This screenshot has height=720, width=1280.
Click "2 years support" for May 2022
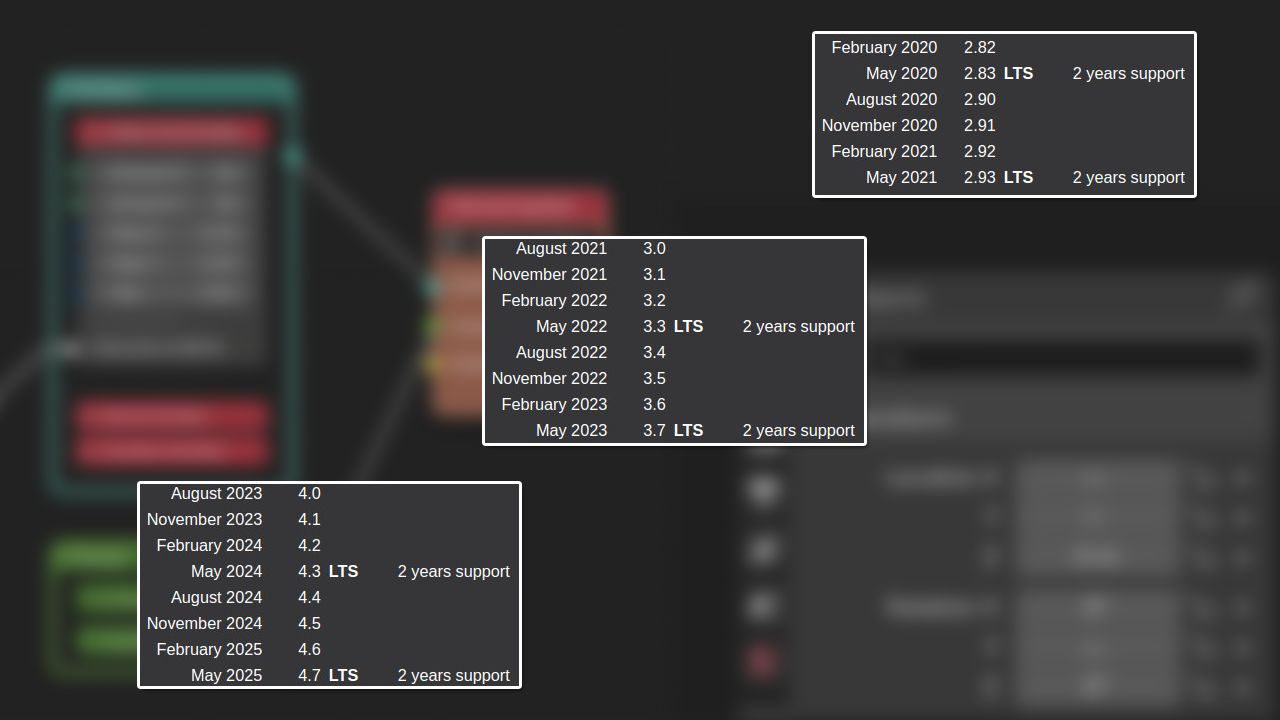tap(798, 326)
